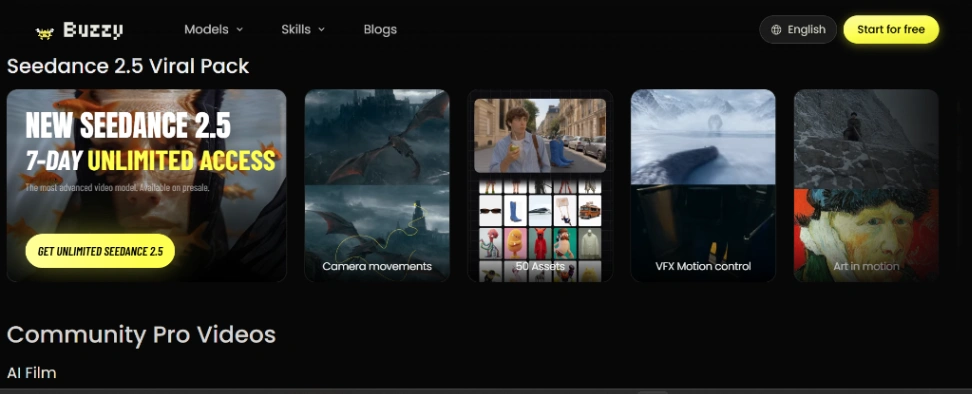This screenshot has height=394, width=972.
Task: Open the VFX Motion control card
Action: coord(703,185)
